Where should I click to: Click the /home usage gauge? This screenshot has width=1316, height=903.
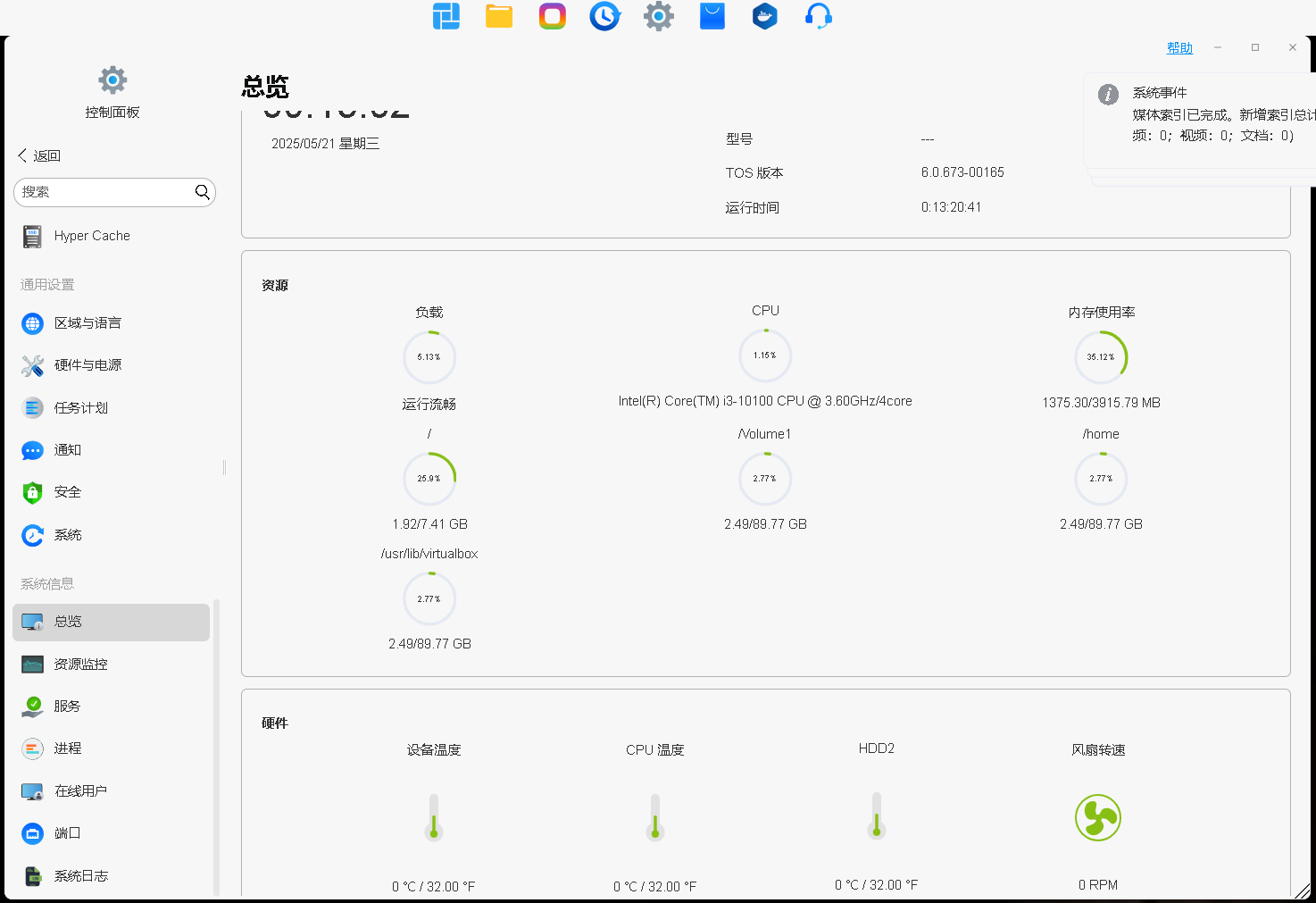click(x=1101, y=478)
